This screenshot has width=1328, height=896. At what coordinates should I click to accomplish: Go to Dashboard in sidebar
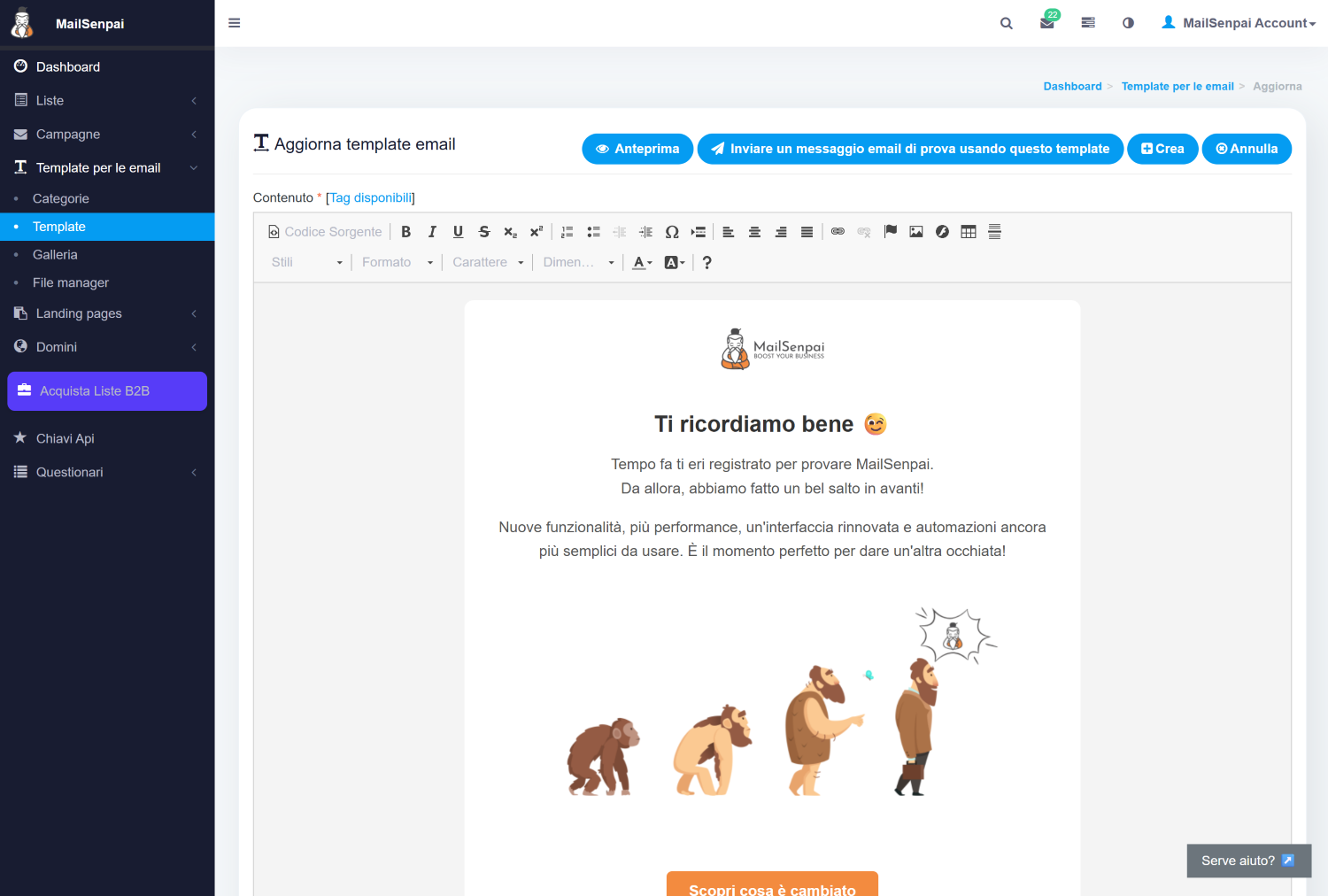[x=68, y=67]
